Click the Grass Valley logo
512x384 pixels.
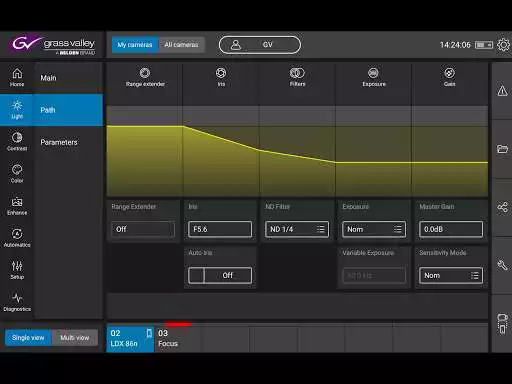coord(53,45)
